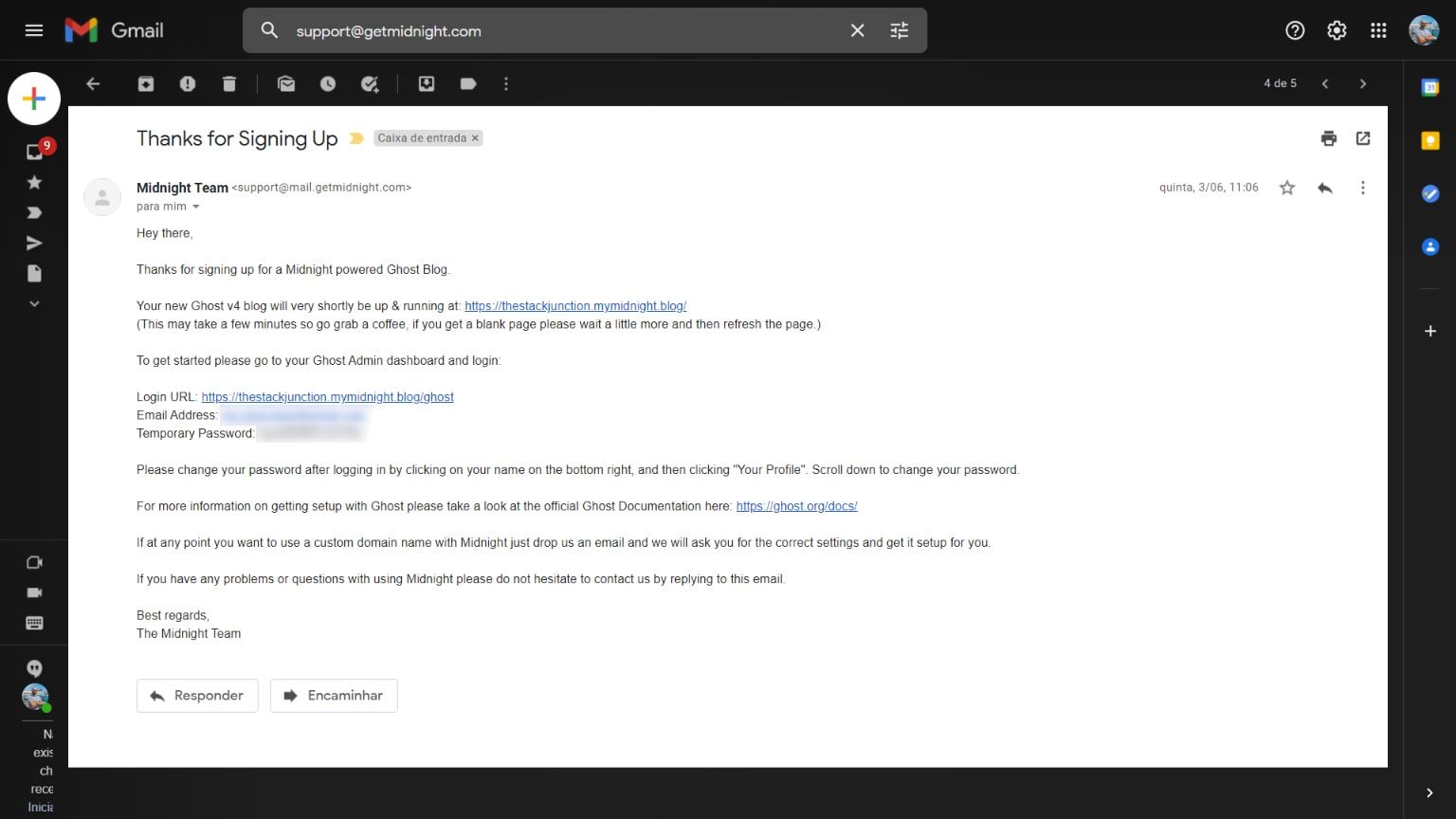Click the sender avatar icon
This screenshot has height=819, width=1456.
pos(102,197)
